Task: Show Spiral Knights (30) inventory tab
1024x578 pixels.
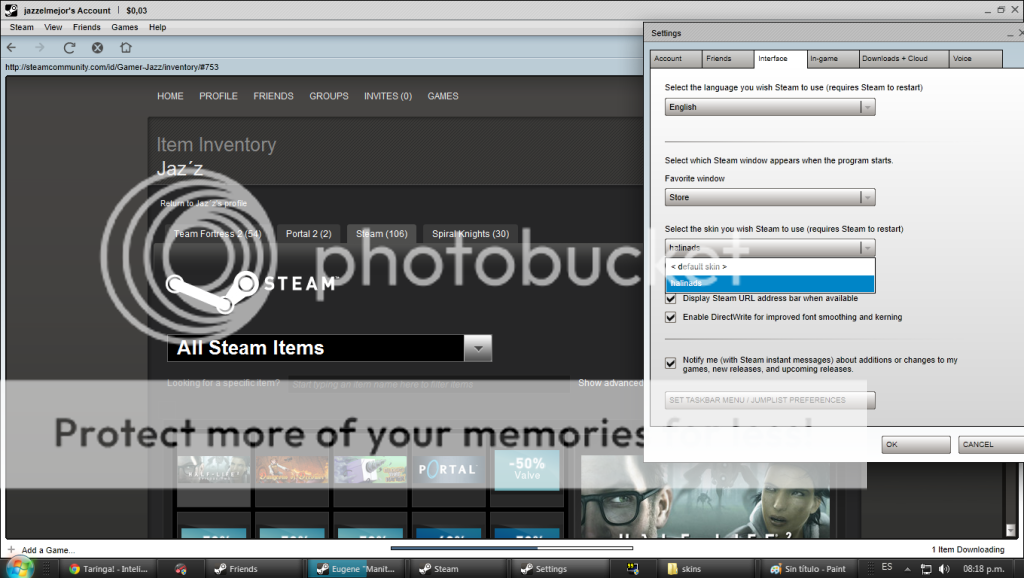Action: 470,234
